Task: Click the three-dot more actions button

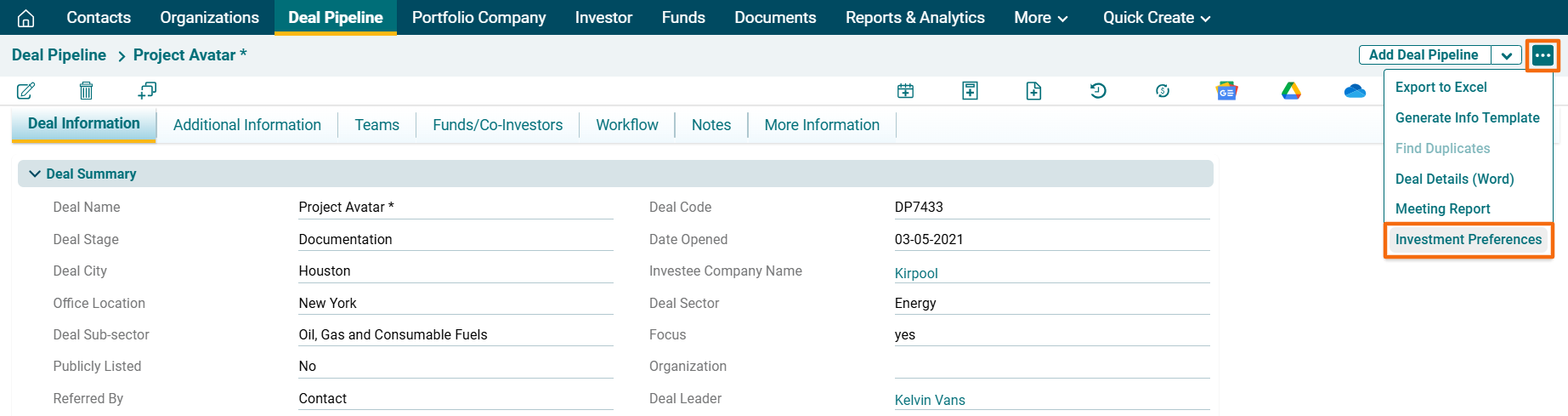Action: (1543, 55)
